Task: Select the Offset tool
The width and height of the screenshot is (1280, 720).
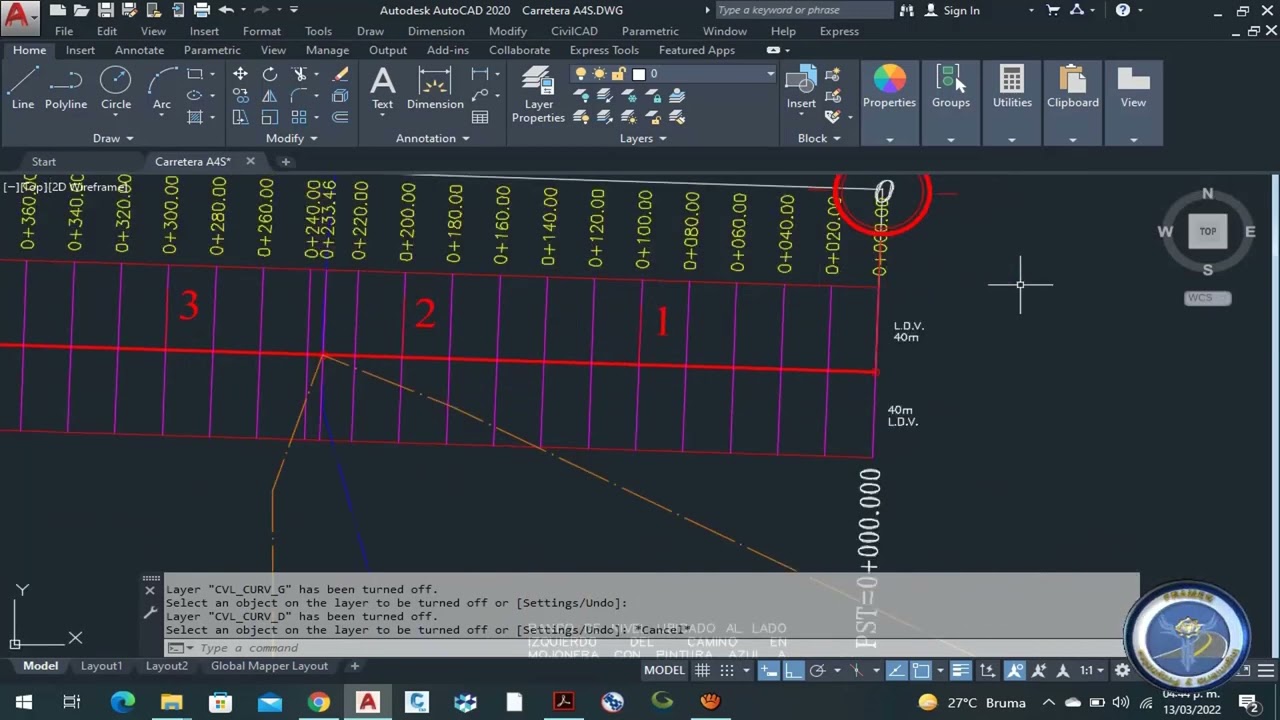Action: point(340,117)
